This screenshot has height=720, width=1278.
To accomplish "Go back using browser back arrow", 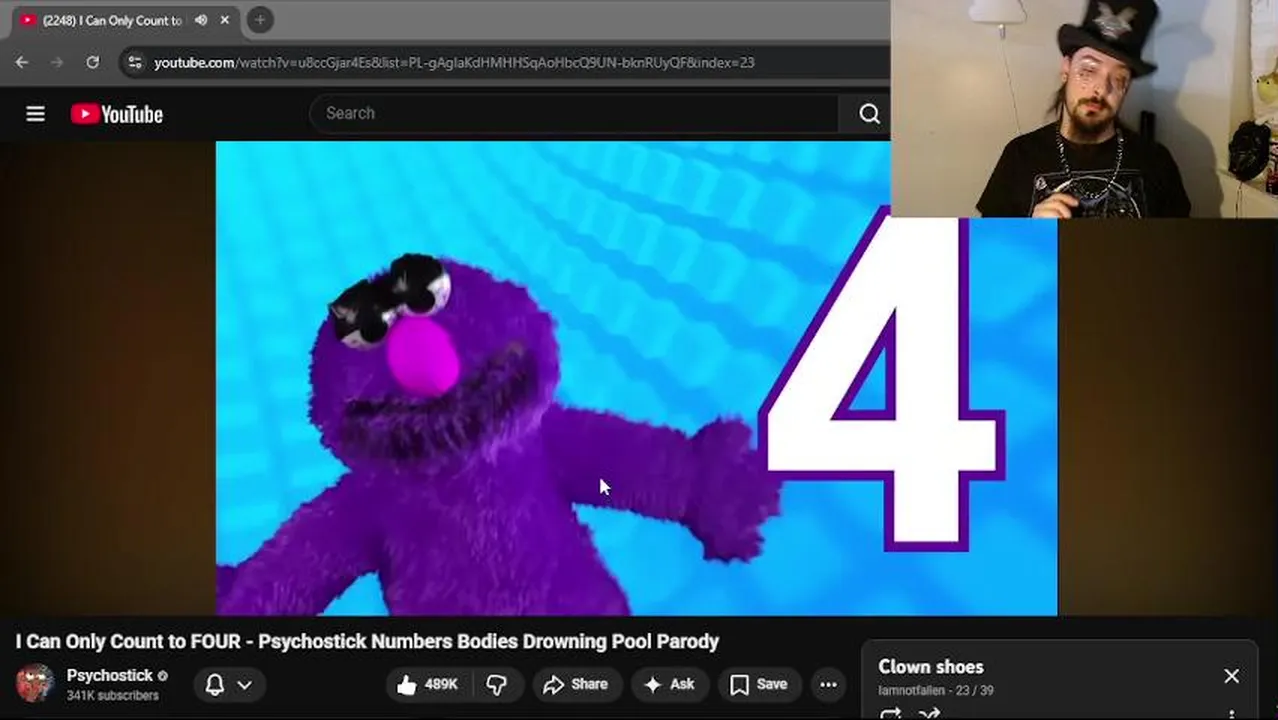I will pos(22,62).
